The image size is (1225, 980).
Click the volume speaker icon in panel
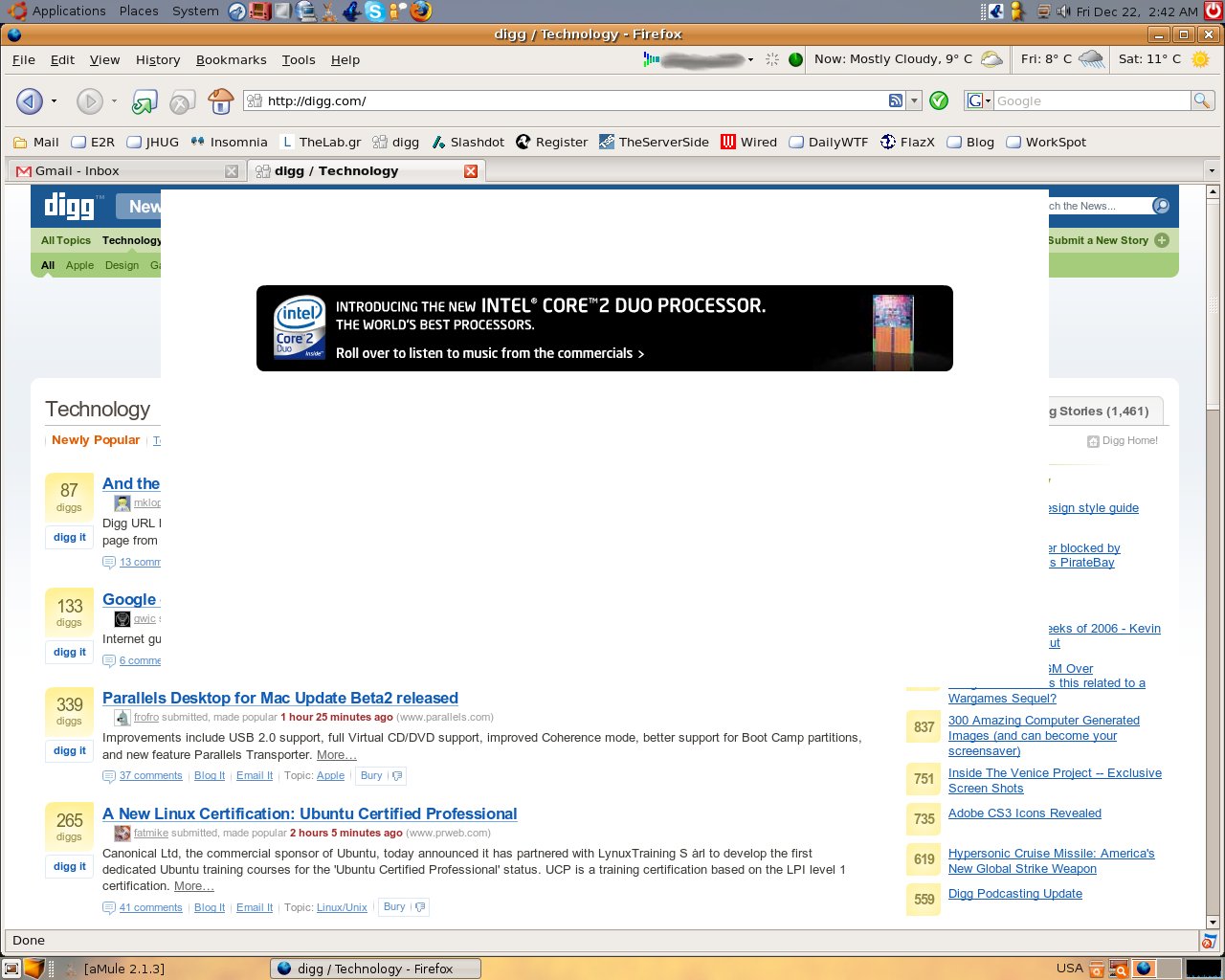point(1062,11)
